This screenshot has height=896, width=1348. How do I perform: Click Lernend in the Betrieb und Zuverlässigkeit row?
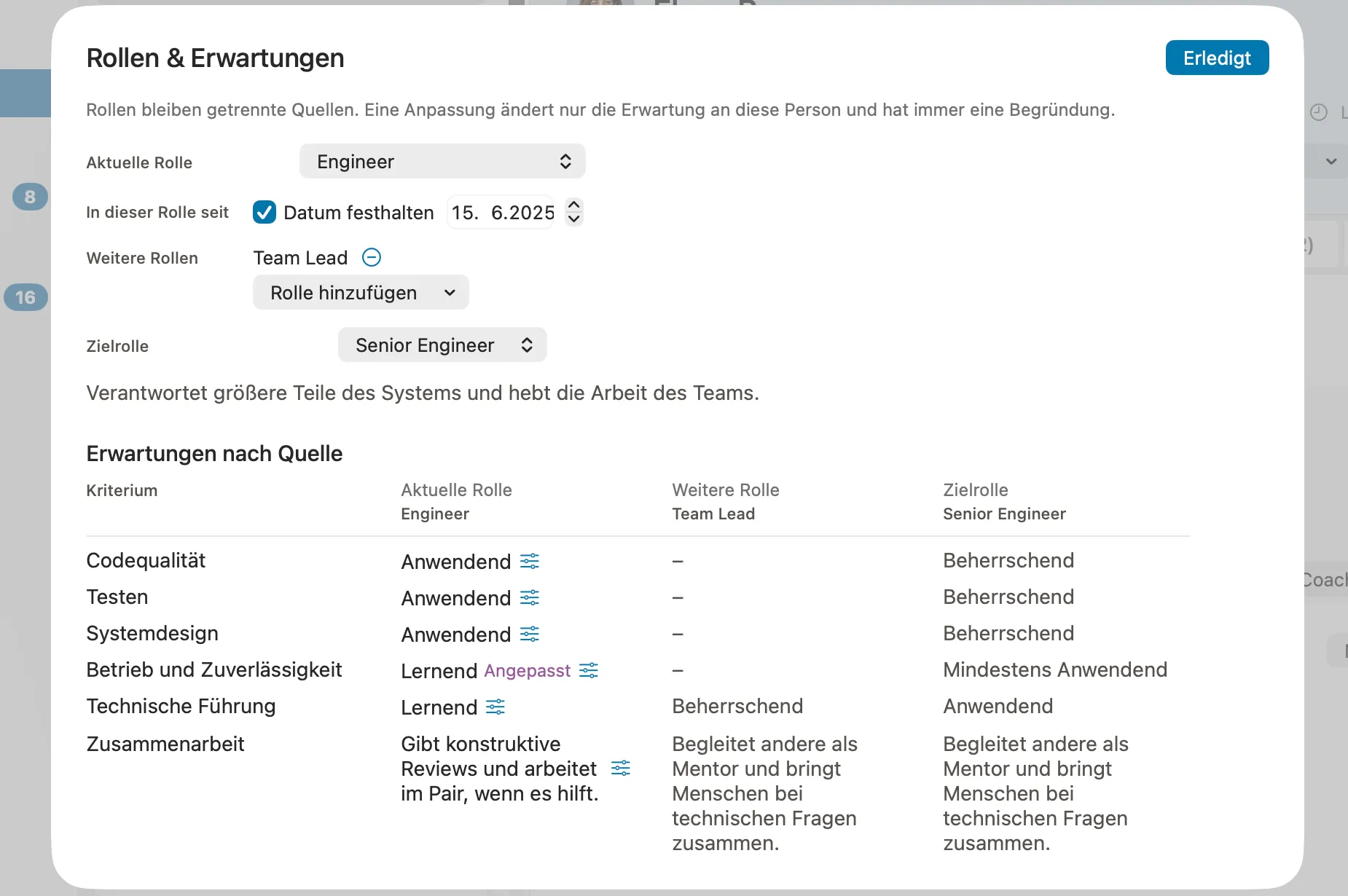[x=439, y=671]
